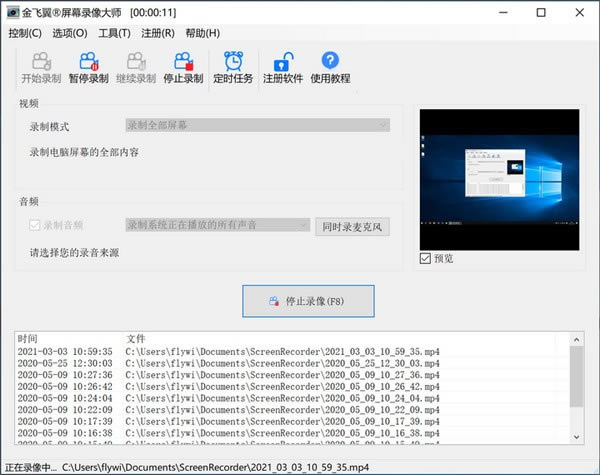The height and width of the screenshot is (475, 600).
Task: Stop recording via the 停止录制 toolbar icon
Action: coord(184,61)
